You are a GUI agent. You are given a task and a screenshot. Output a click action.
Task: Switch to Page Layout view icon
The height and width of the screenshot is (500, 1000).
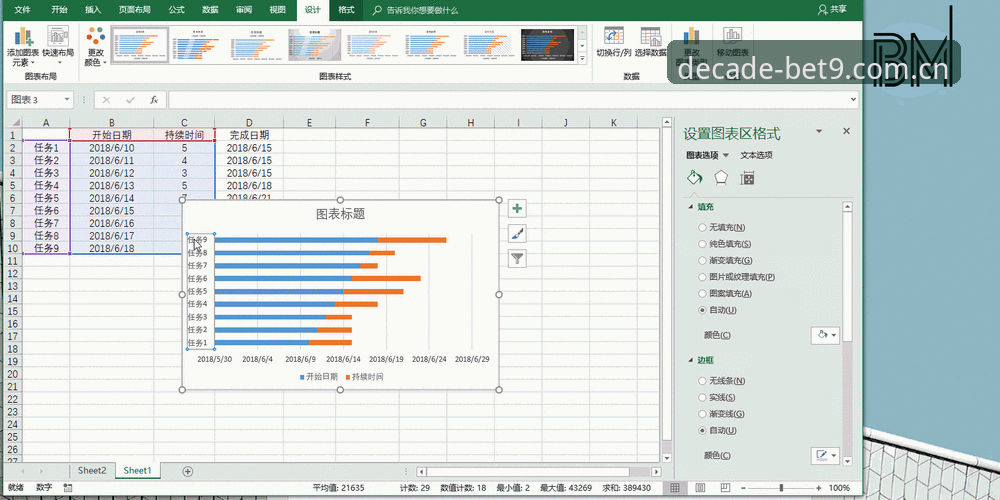coord(700,488)
